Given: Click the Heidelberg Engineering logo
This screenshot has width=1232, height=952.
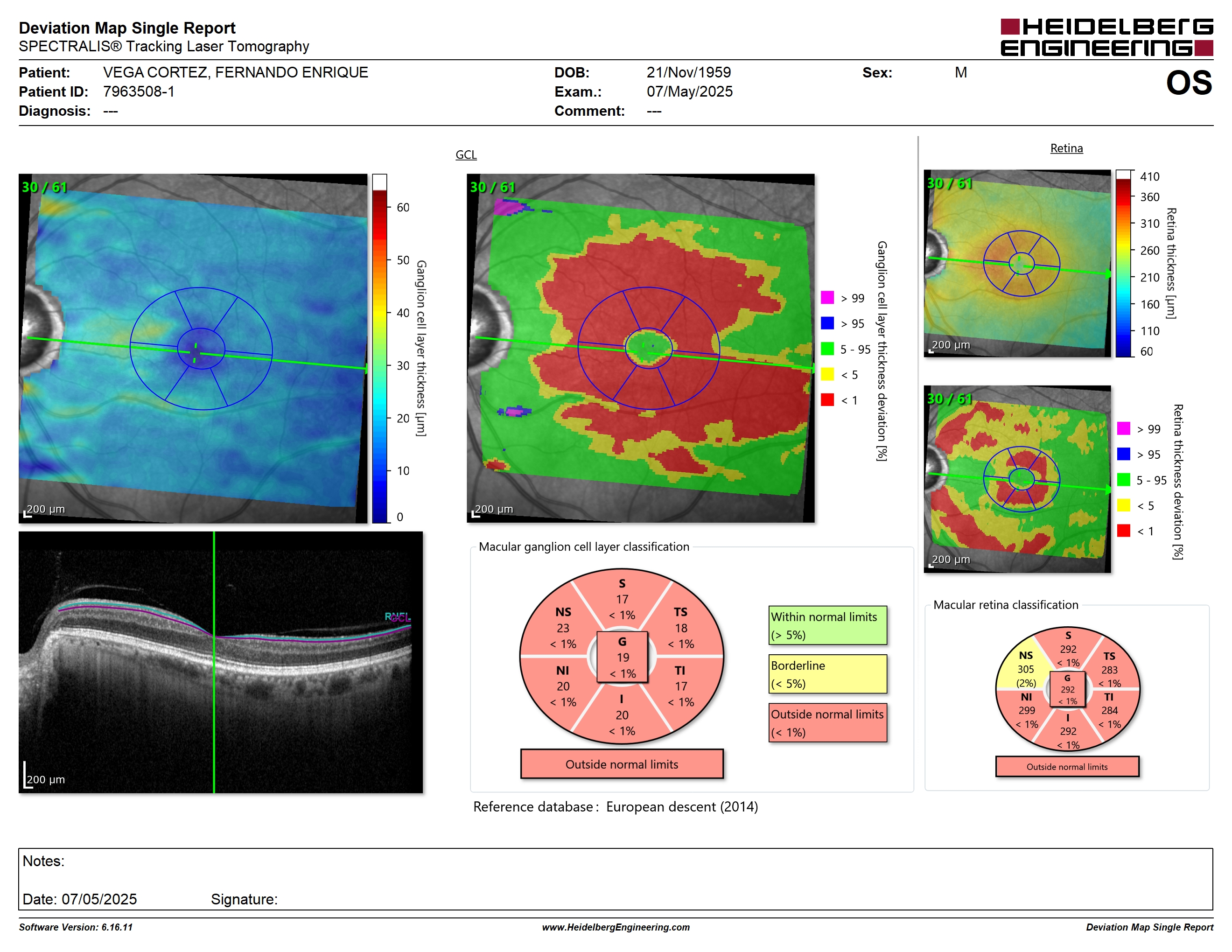Looking at the screenshot, I should pyautogui.click(x=1106, y=37).
